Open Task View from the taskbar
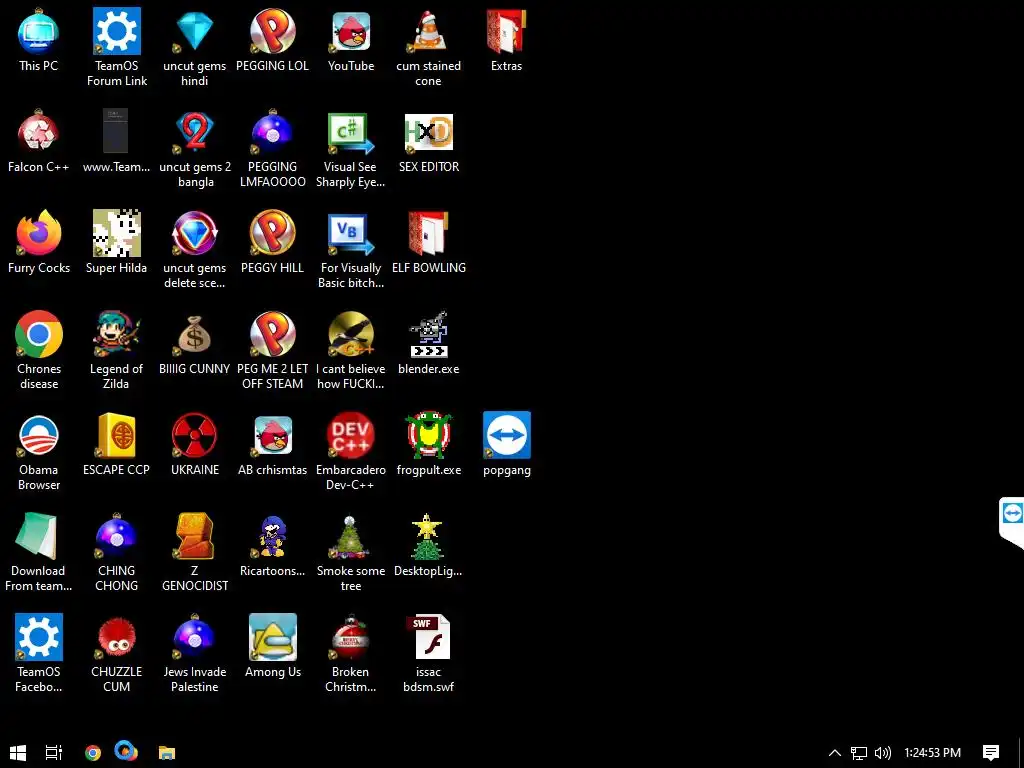This screenshot has width=1024, height=768. [x=54, y=752]
